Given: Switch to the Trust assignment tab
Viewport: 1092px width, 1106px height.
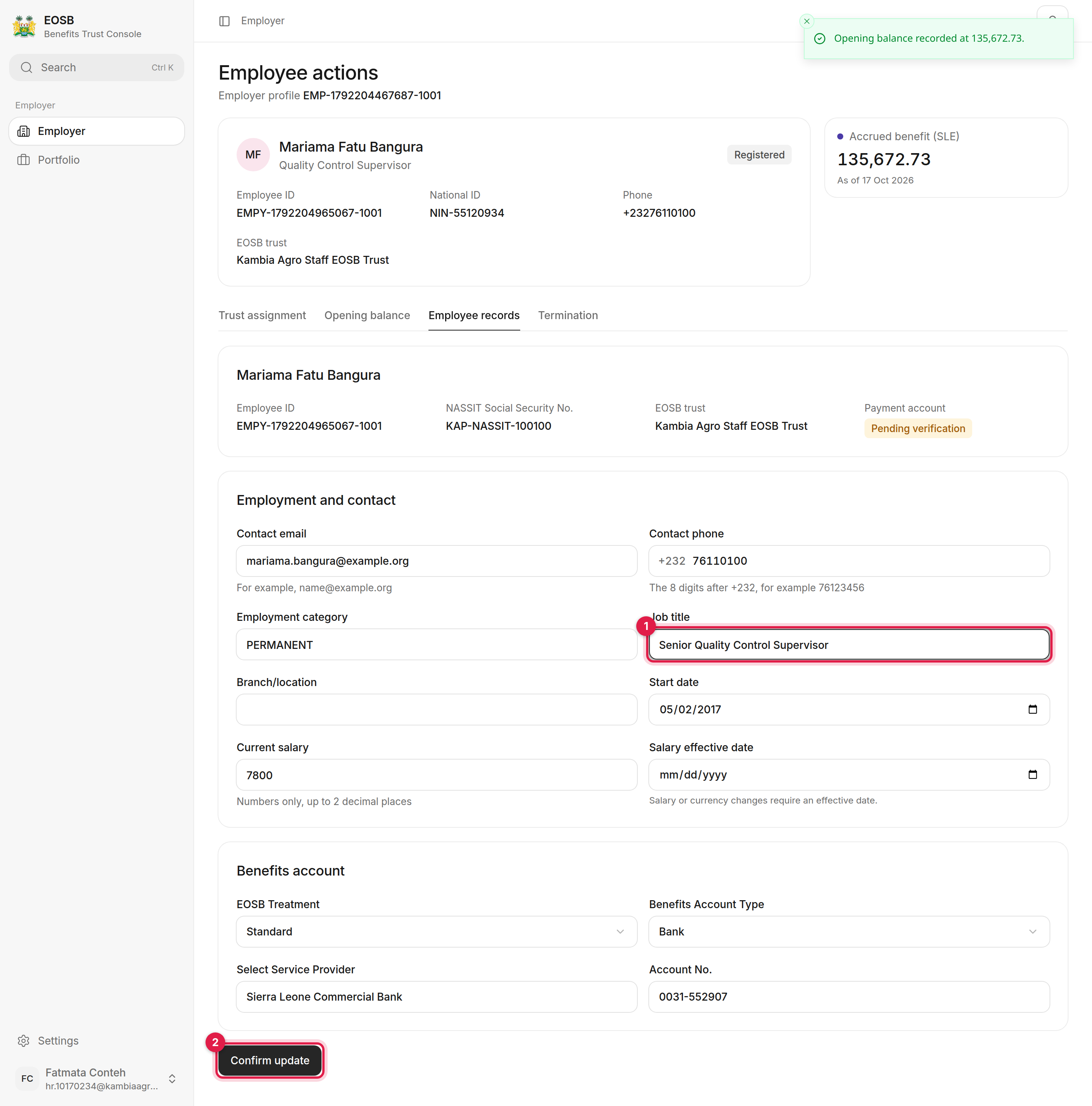Looking at the screenshot, I should (262, 315).
